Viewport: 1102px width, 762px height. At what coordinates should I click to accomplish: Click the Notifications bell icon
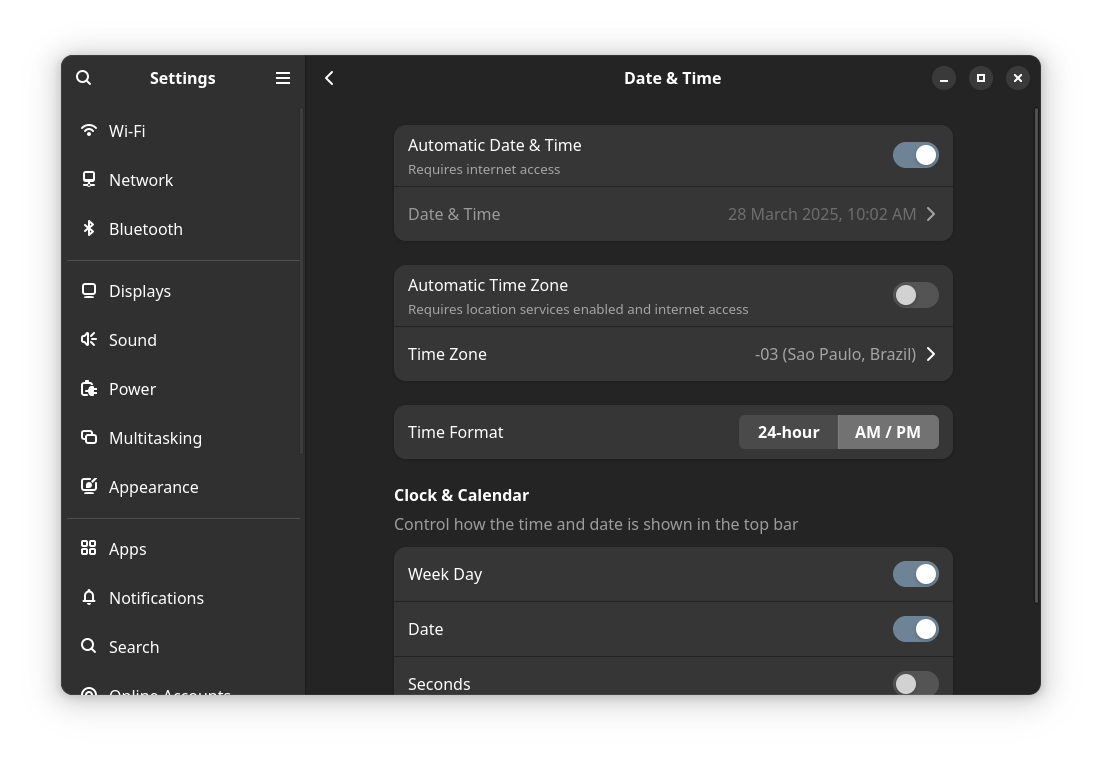(x=89, y=597)
